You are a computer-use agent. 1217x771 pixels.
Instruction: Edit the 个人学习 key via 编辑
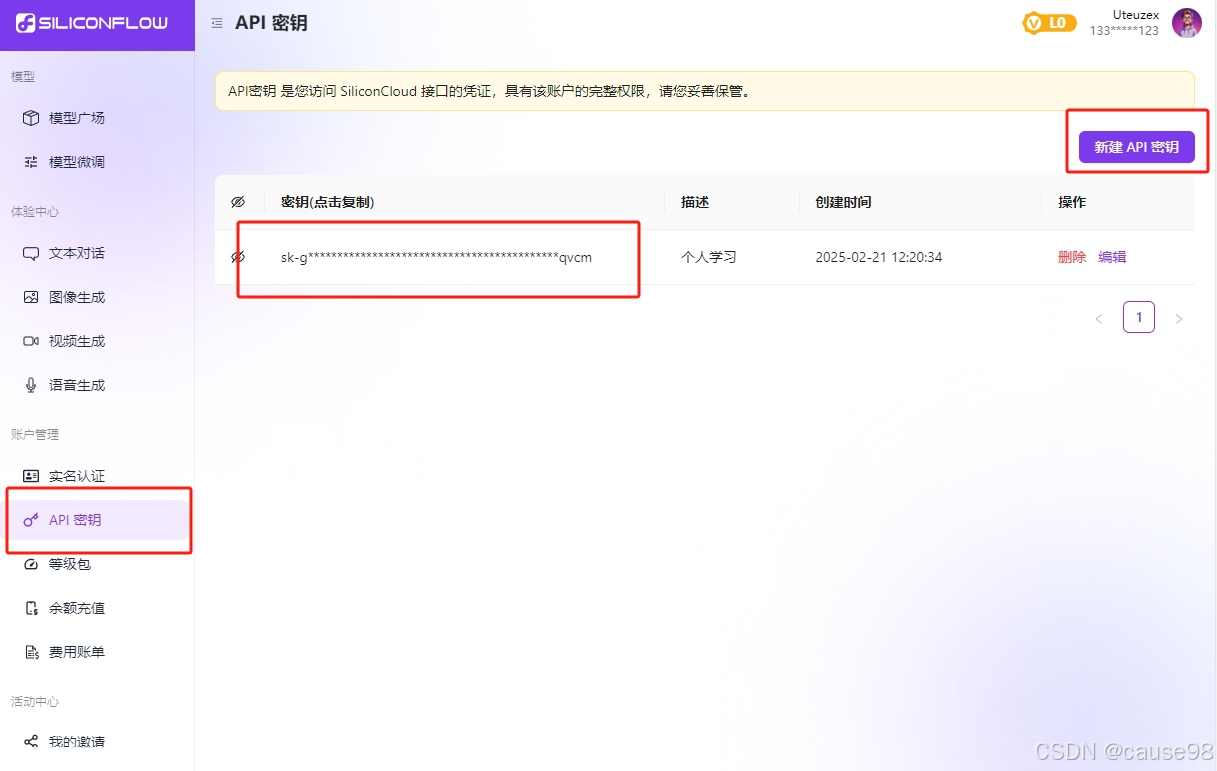tap(1112, 257)
